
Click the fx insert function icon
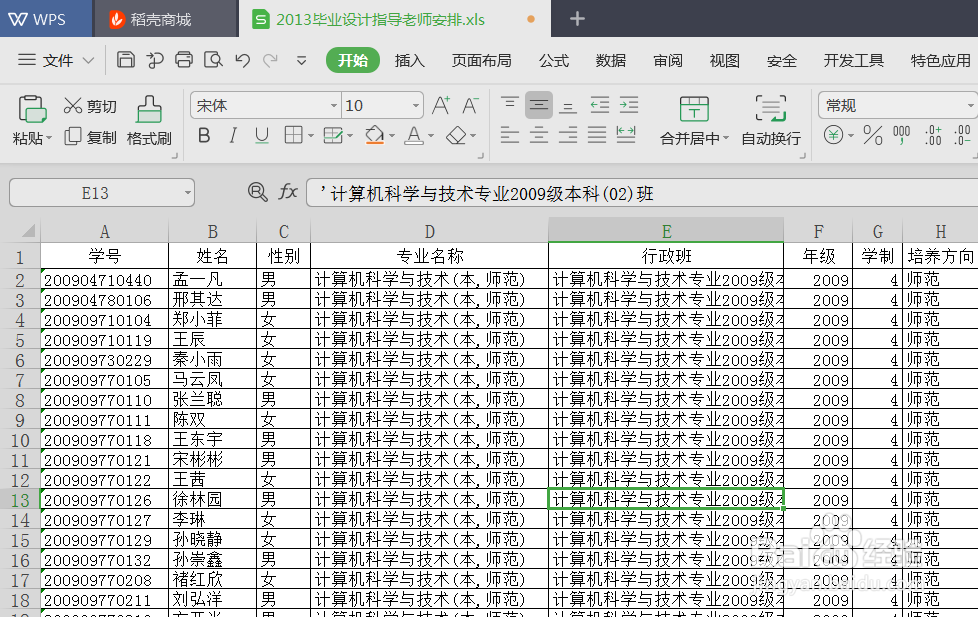coord(288,192)
